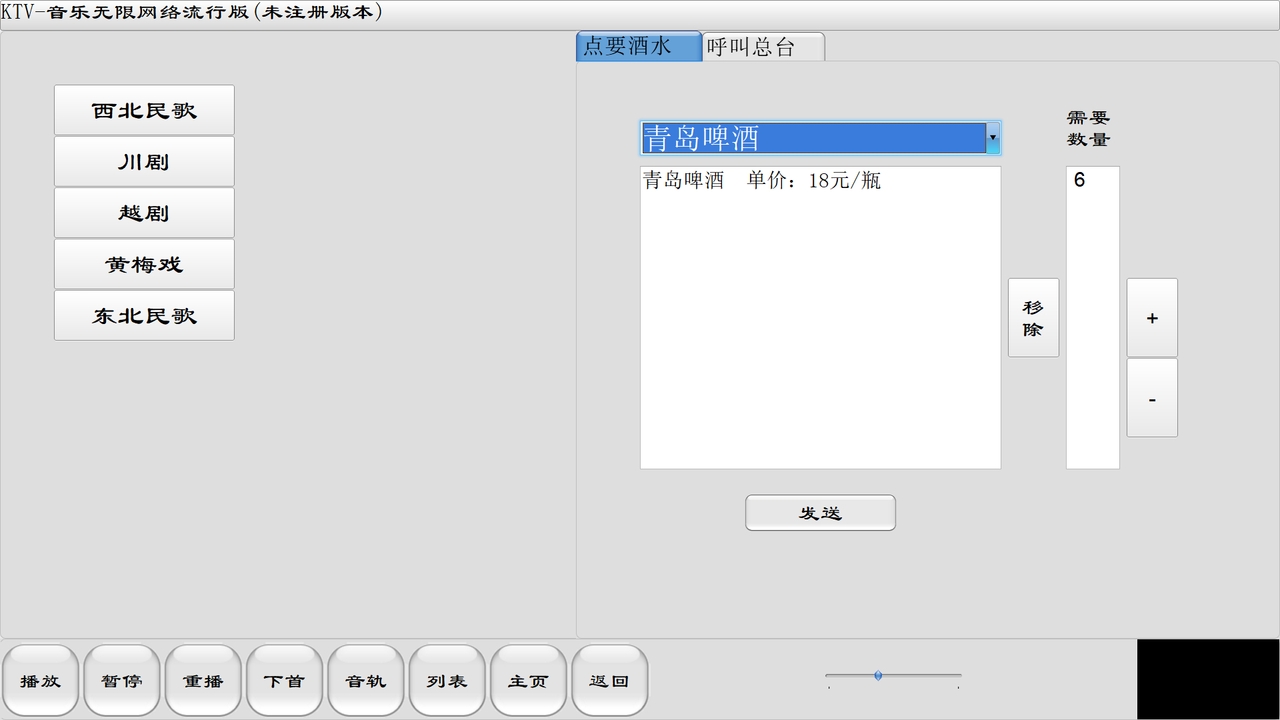Choose the 黄梅戏 song category
The image size is (1280, 720).
(144, 264)
